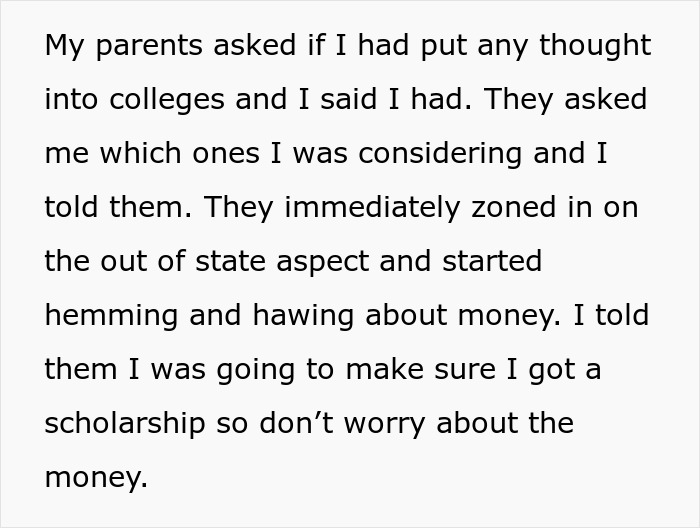Click the word "don't"
This screenshot has height=528, width=700.
pyautogui.click(x=296, y=423)
